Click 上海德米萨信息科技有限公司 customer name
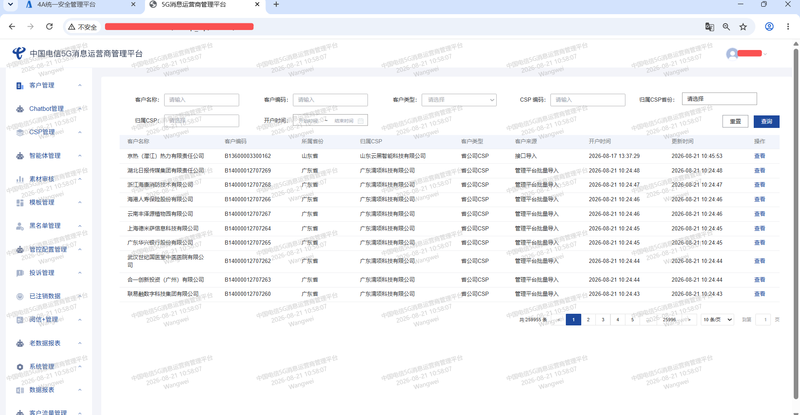The width and height of the screenshot is (800, 415). 163,229
